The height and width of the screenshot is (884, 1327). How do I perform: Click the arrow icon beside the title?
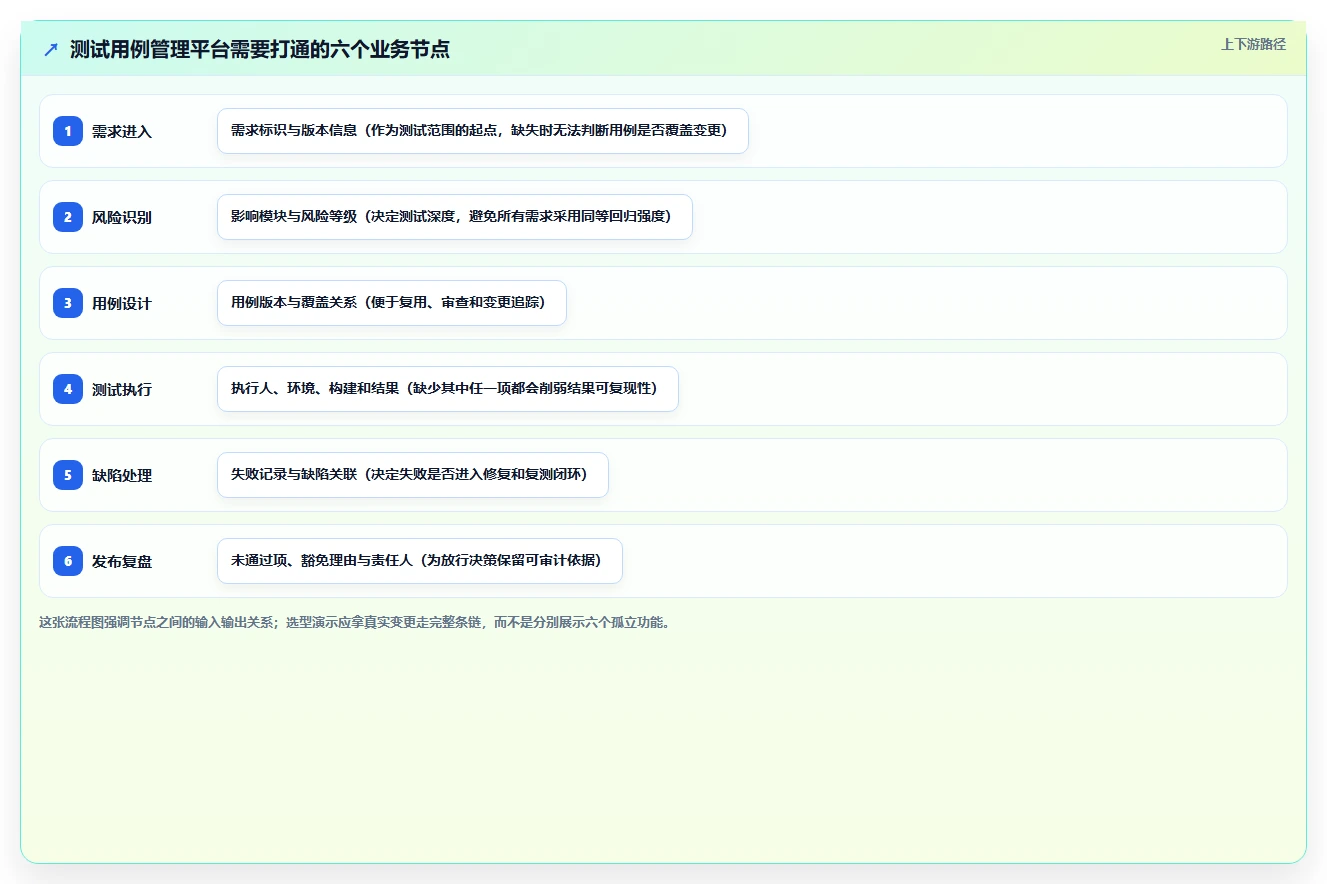pyautogui.click(x=51, y=50)
